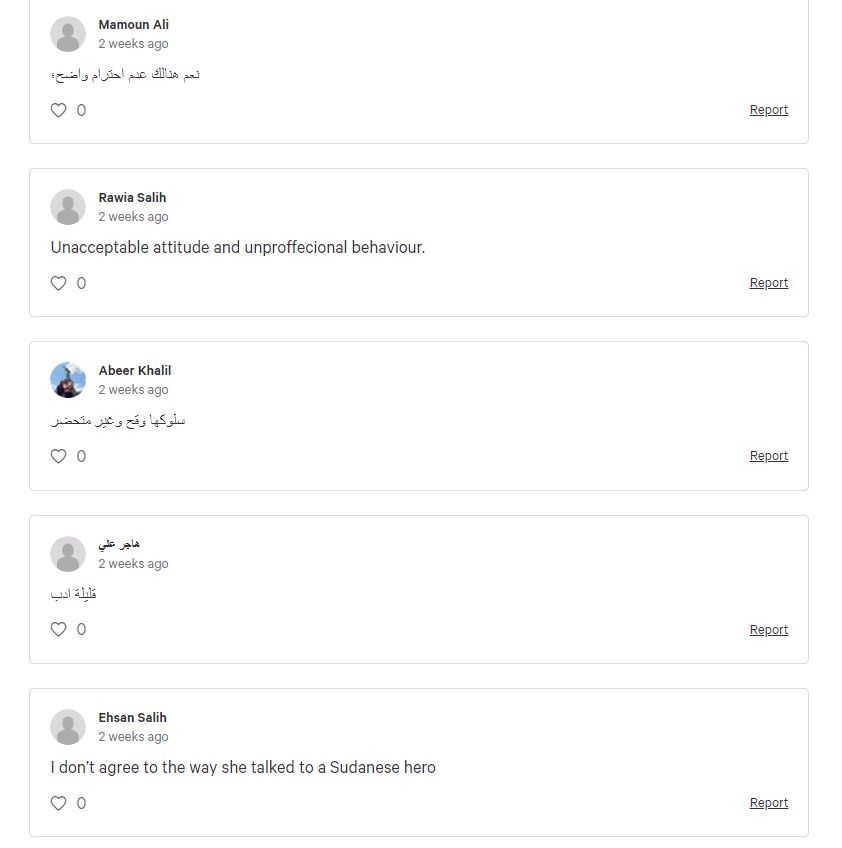Click the heart under the Arabic-named user's comment
The width and height of the screenshot is (842, 848).
tap(58, 630)
